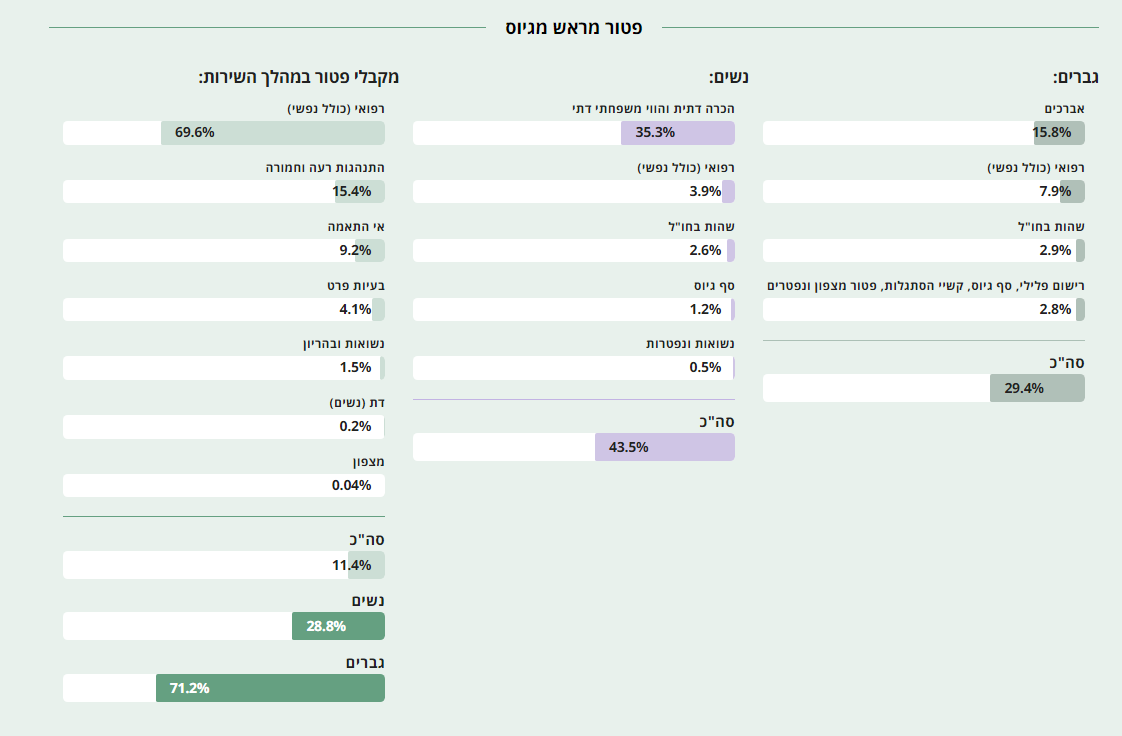Click the סף גיוס 1.2% bar

[x=573, y=310]
